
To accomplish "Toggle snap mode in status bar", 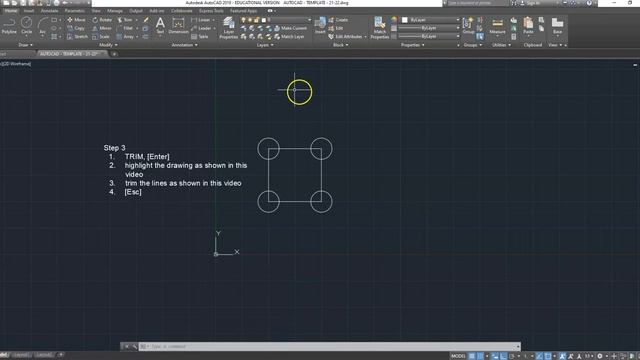I will pos(480,356).
